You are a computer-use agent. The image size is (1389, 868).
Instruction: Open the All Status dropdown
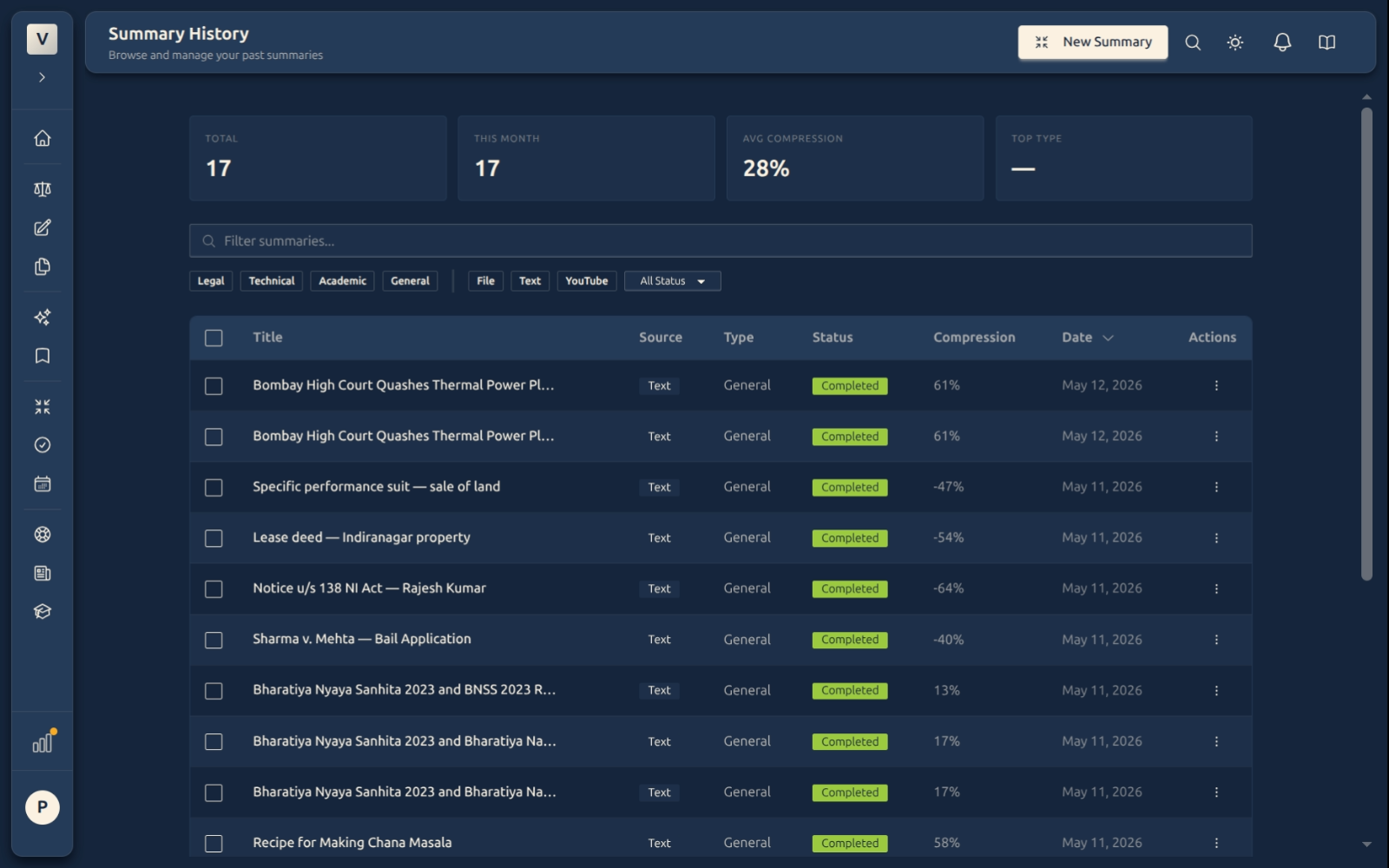pyautogui.click(x=672, y=281)
